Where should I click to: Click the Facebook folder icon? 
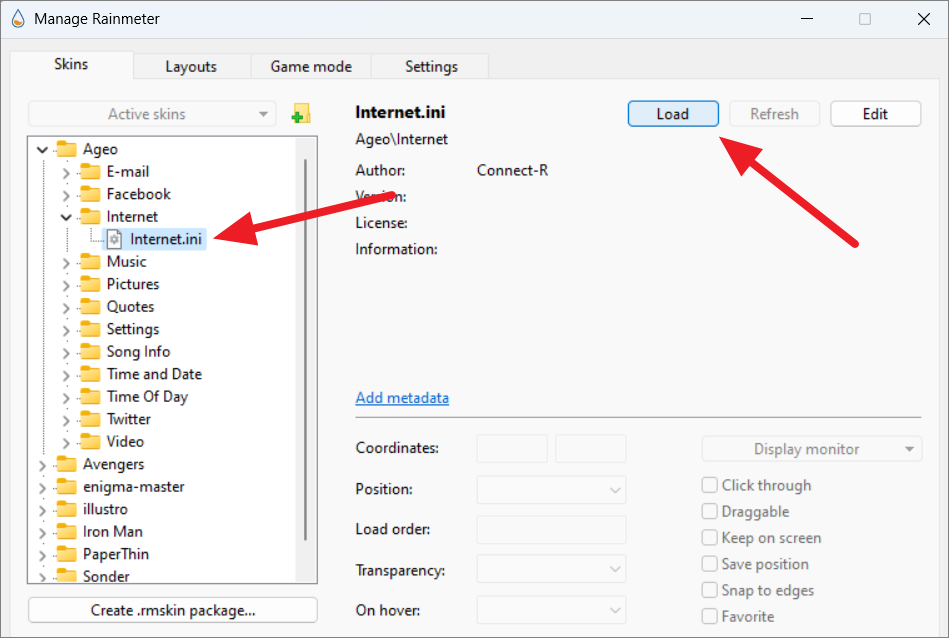90,194
